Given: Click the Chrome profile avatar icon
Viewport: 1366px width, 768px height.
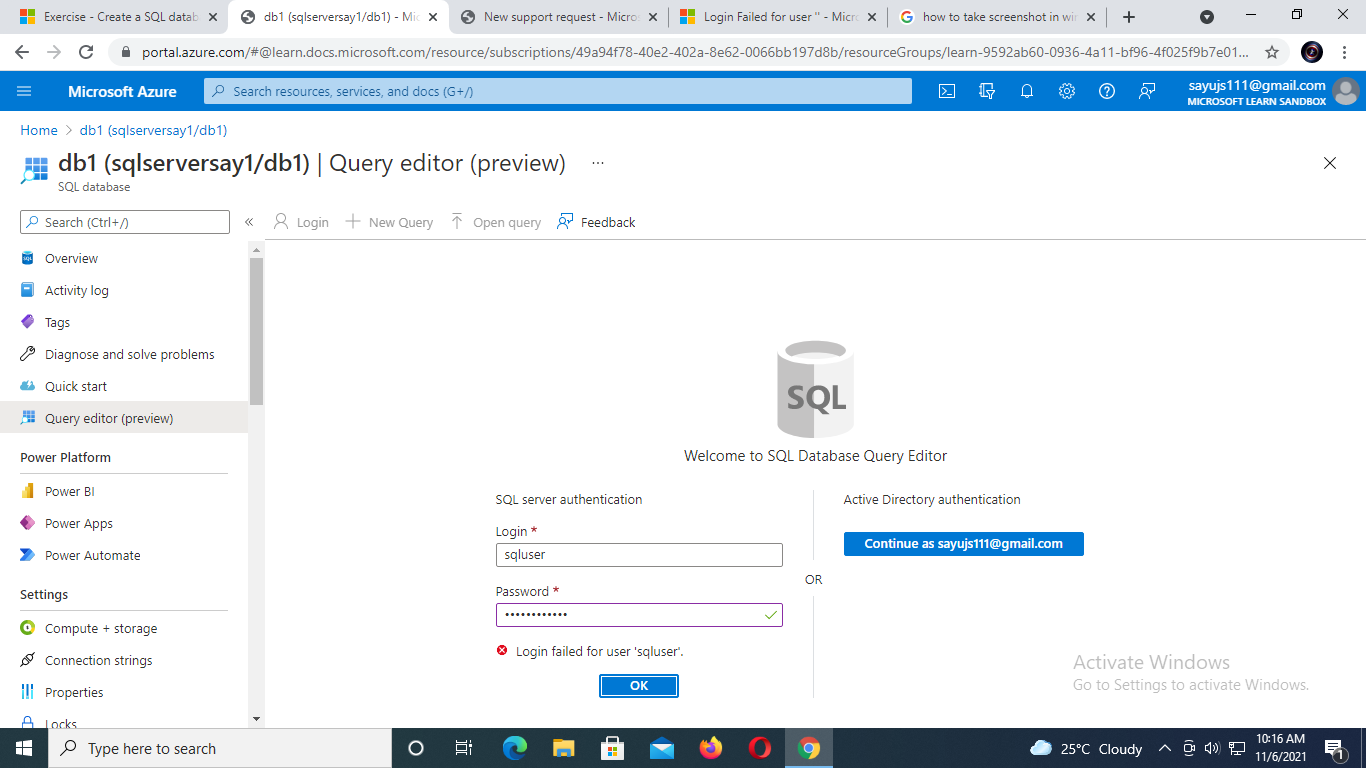Looking at the screenshot, I should (x=1312, y=52).
